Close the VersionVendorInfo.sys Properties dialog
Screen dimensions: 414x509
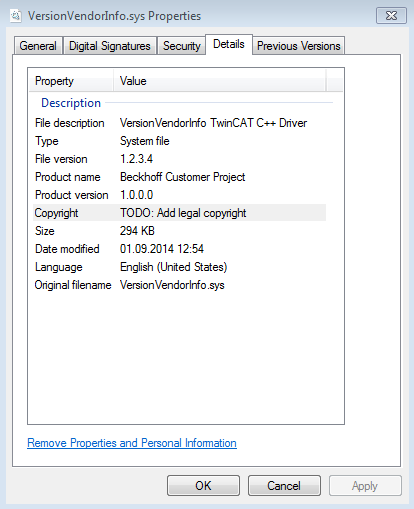pos(391,16)
